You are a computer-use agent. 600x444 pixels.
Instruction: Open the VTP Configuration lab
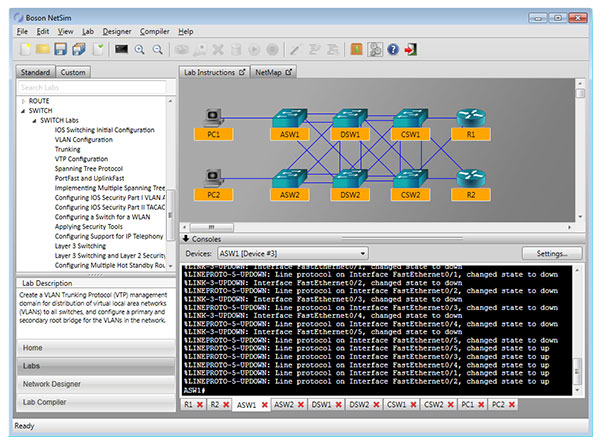coord(81,158)
